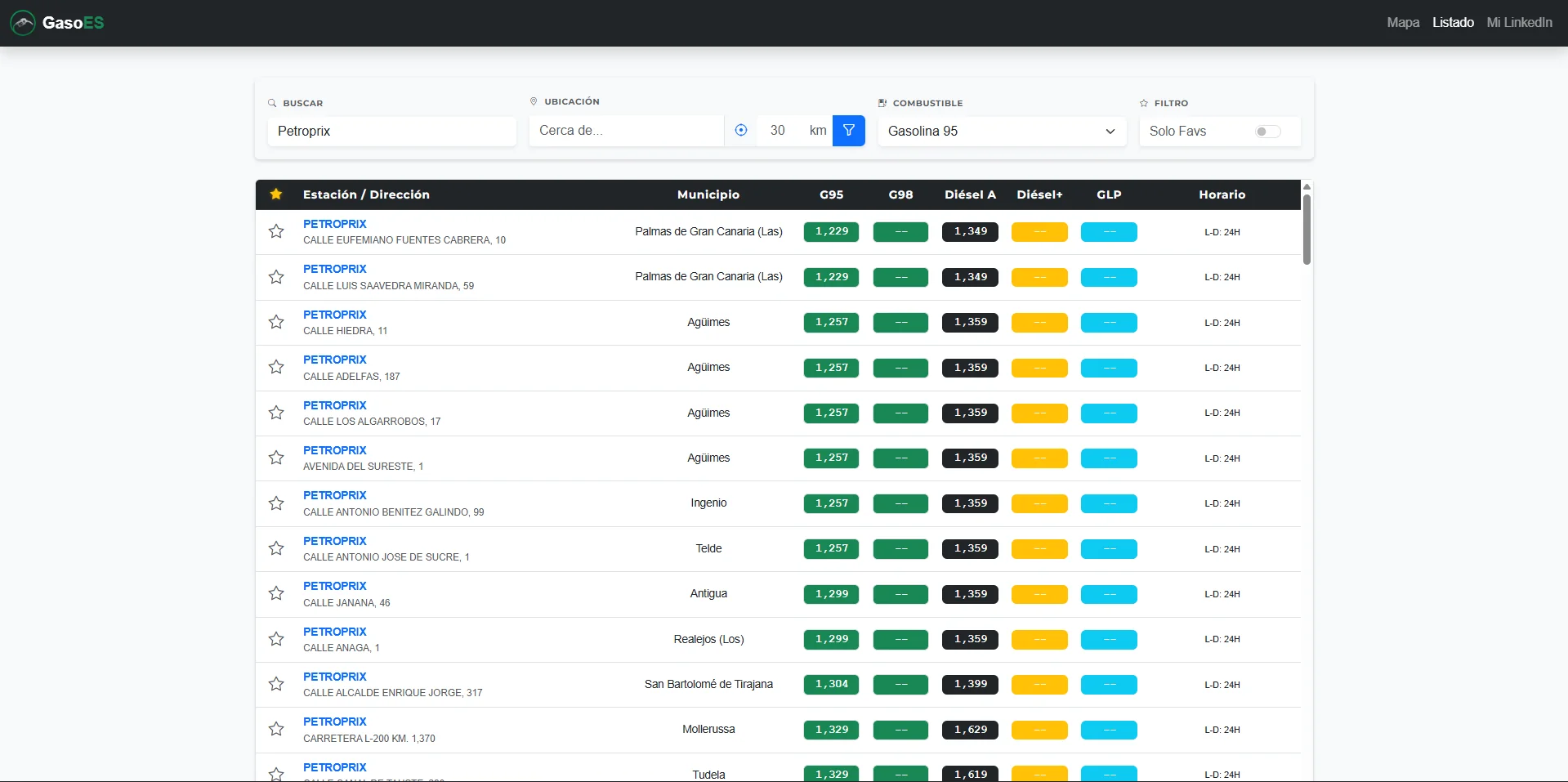Screen dimensions: 1568x782
Task: Sort by Diésel A column header
Action: point(970,194)
